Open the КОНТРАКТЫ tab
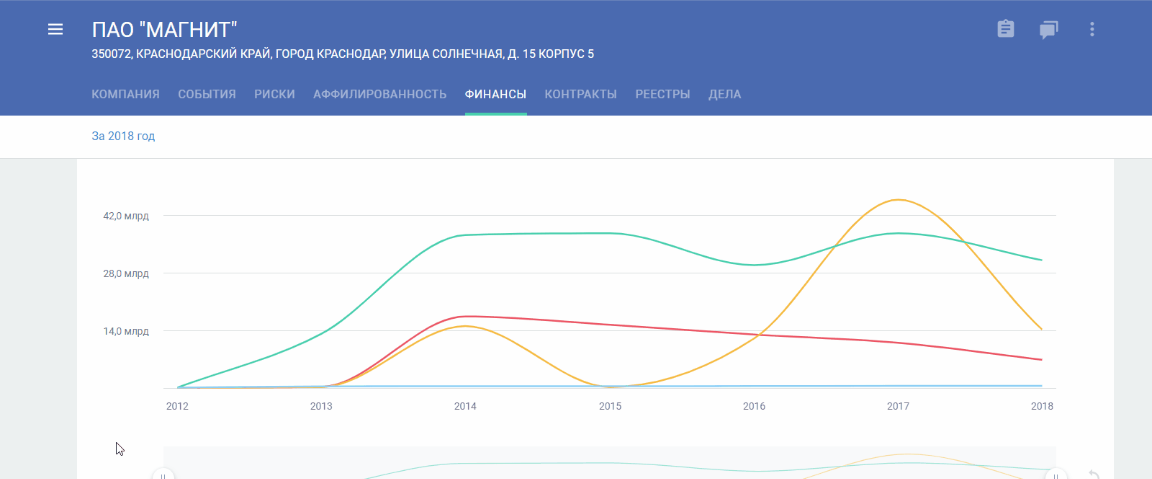The height and width of the screenshot is (479, 1152). coord(580,94)
